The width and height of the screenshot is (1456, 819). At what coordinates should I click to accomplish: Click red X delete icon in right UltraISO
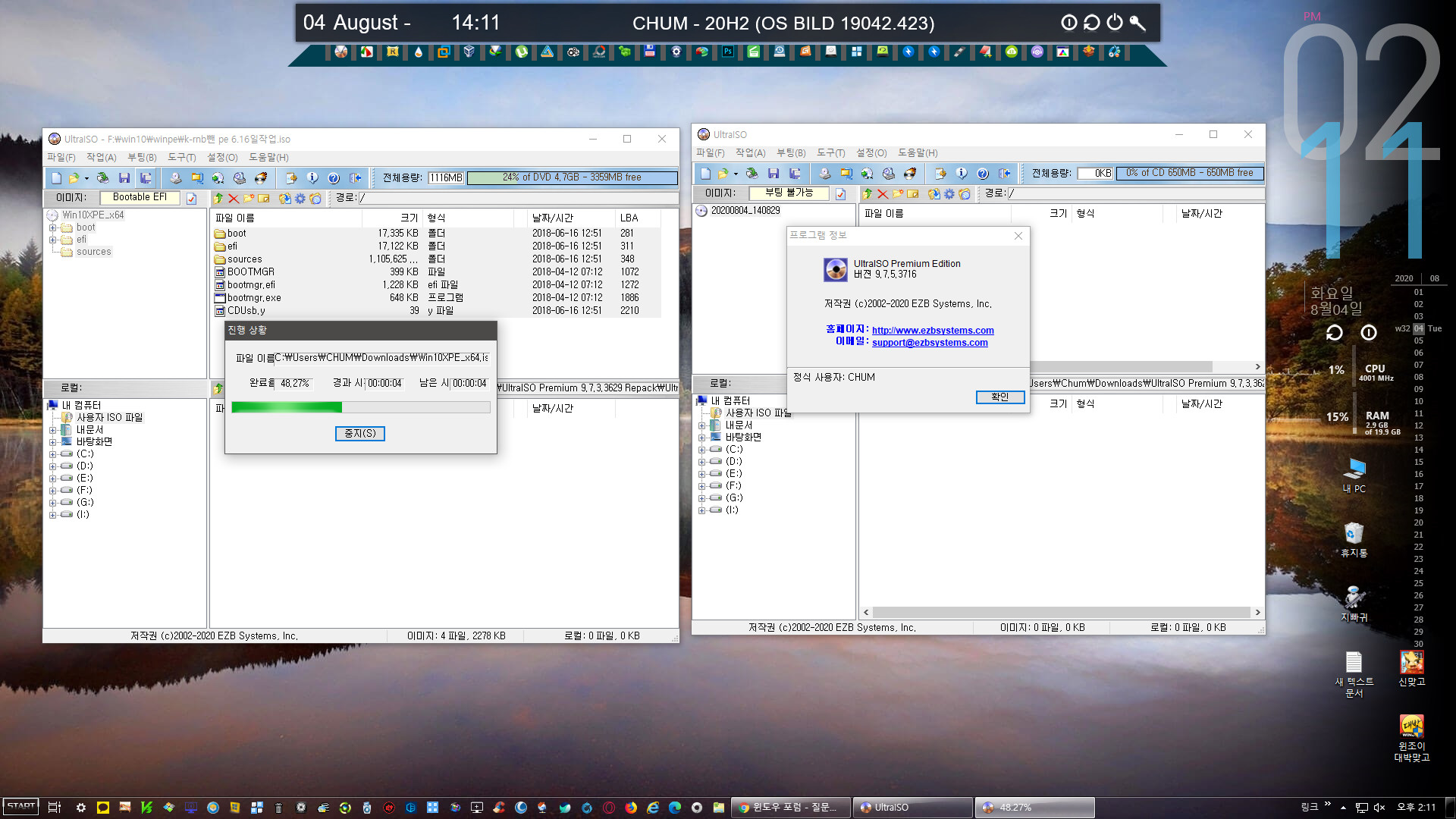click(883, 194)
